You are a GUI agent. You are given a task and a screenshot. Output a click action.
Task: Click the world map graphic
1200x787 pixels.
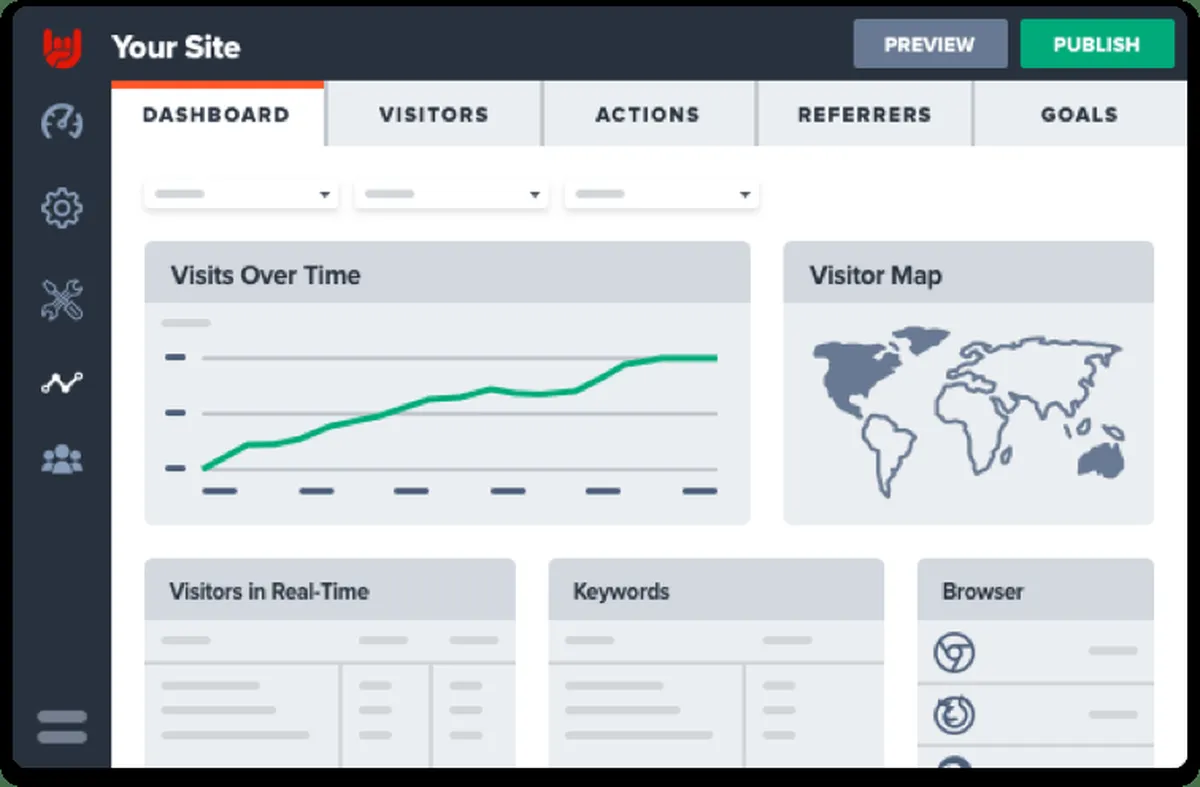(x=969, y=410)
